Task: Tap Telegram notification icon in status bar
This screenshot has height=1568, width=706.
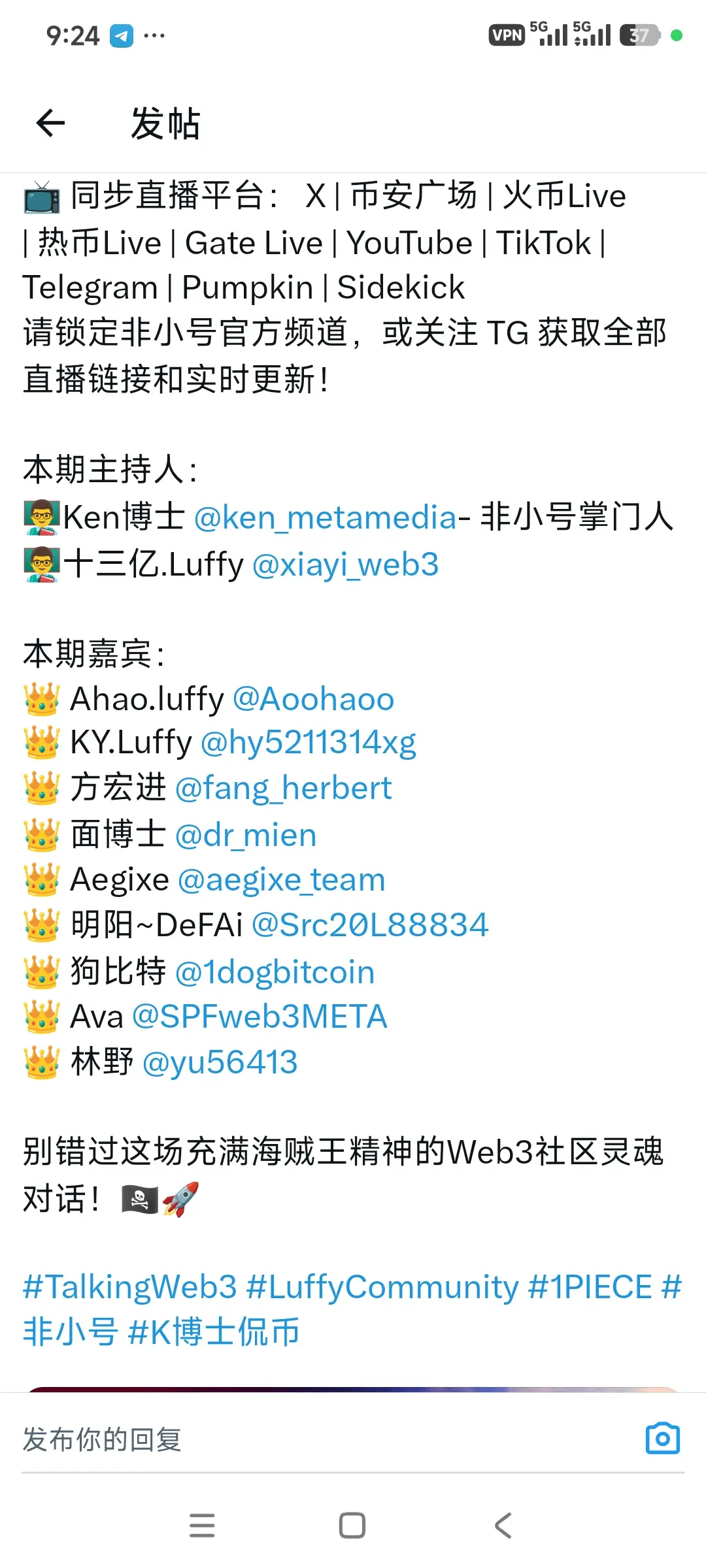Action: tap(121, 36)
